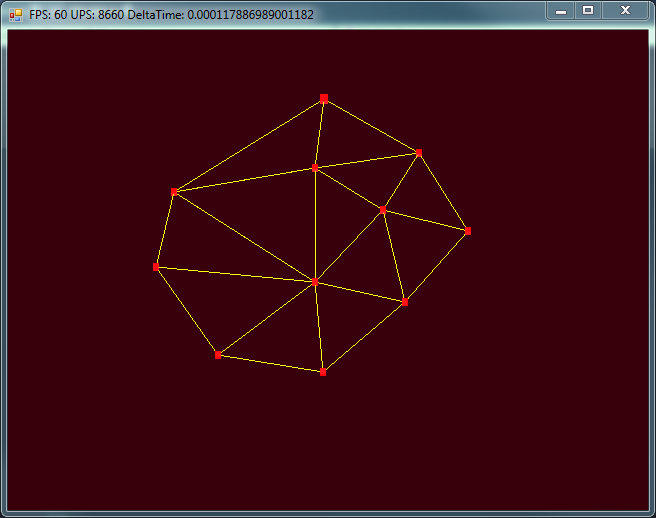Select the rightmost red node of the mesh

(x=468, y=231)
